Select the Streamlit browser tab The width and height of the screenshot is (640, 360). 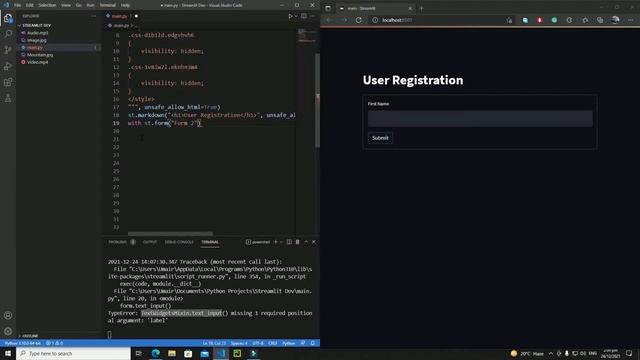[x=375, y=8]
